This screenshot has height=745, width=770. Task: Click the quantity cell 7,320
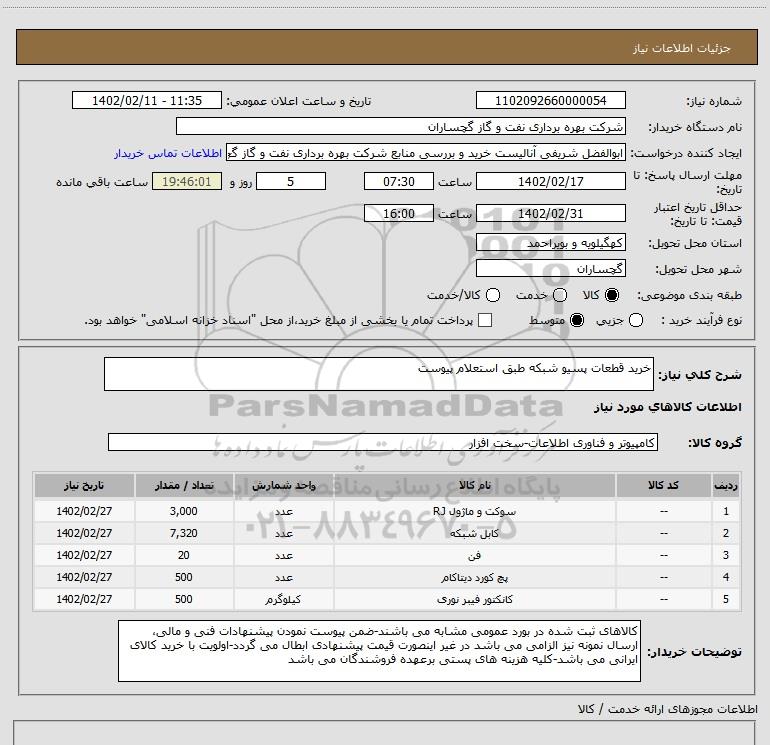(x=184, y=533)
